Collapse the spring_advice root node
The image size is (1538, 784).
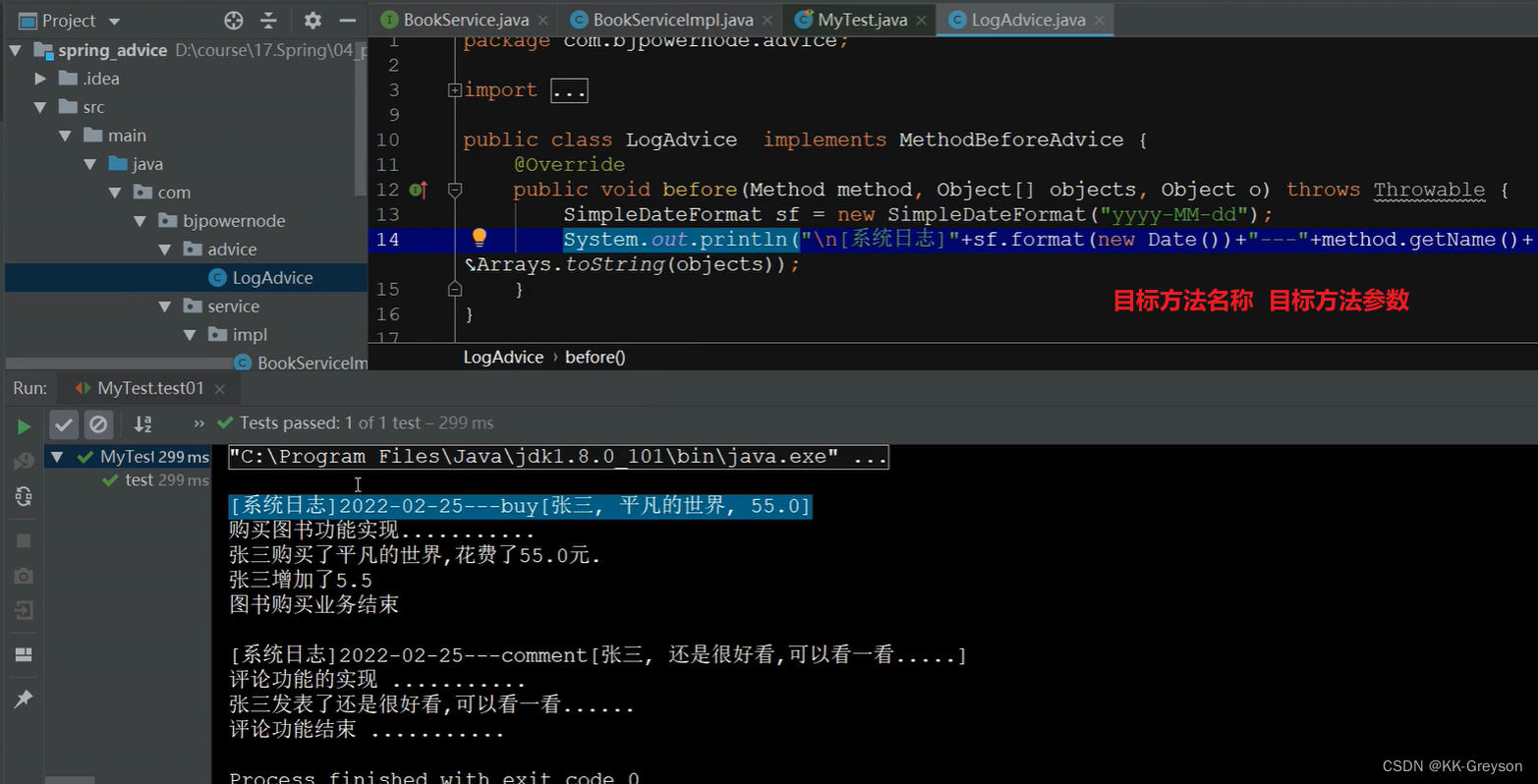click(16, 50)
